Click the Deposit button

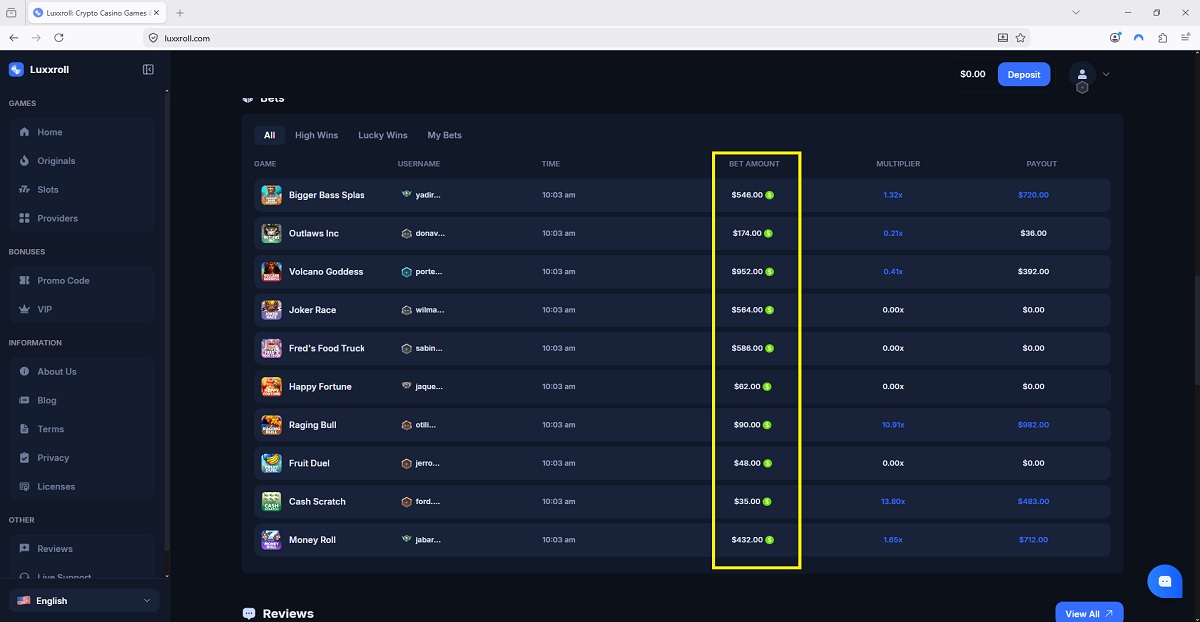pos(1024,74)
